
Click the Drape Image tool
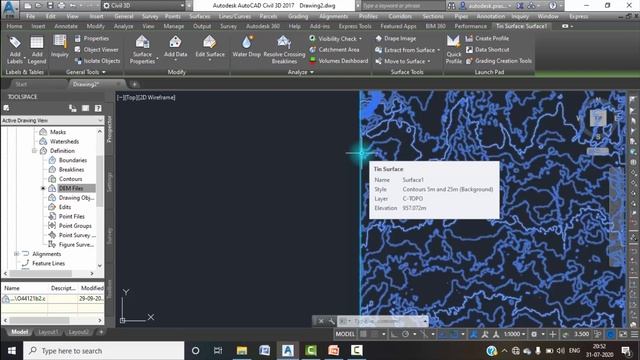pos(396,38)
